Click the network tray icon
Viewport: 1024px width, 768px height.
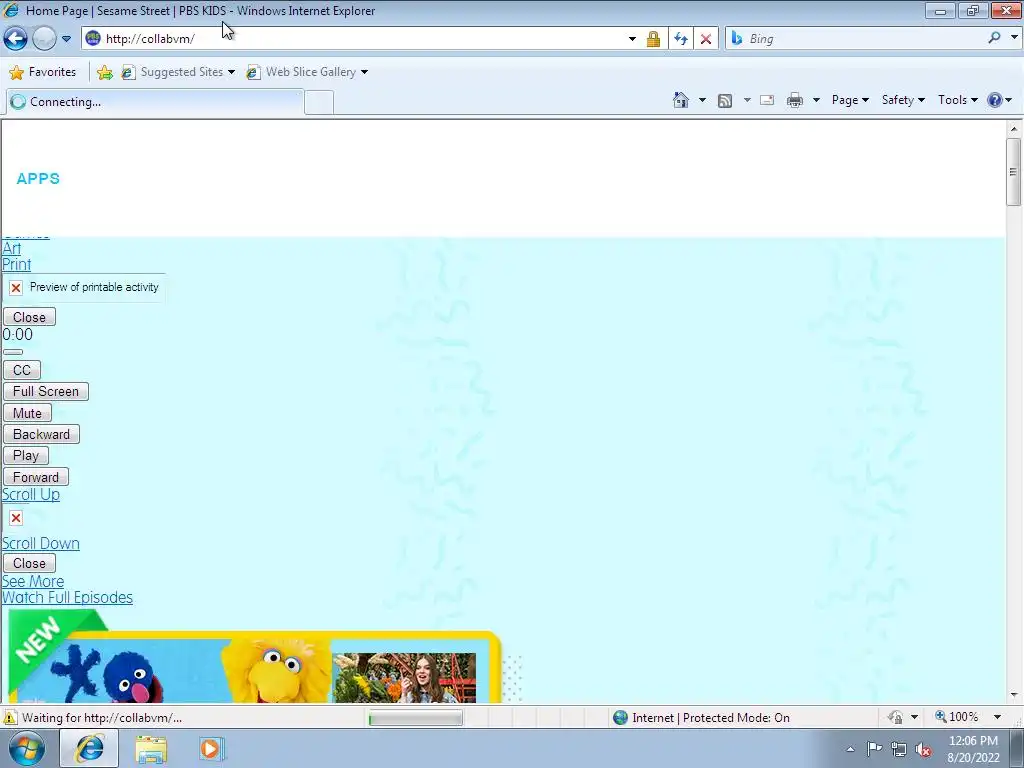(x=899, y=750)
